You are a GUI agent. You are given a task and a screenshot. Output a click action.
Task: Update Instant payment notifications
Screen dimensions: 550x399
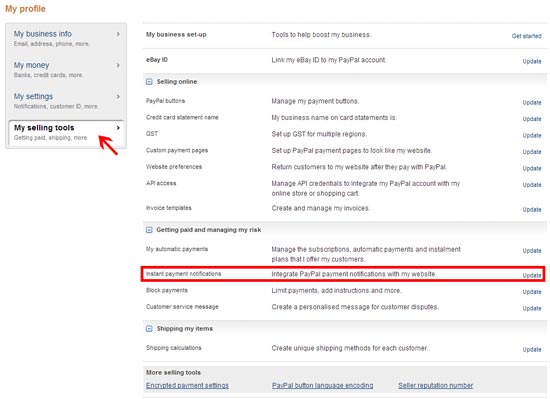[x=532, y=276]
